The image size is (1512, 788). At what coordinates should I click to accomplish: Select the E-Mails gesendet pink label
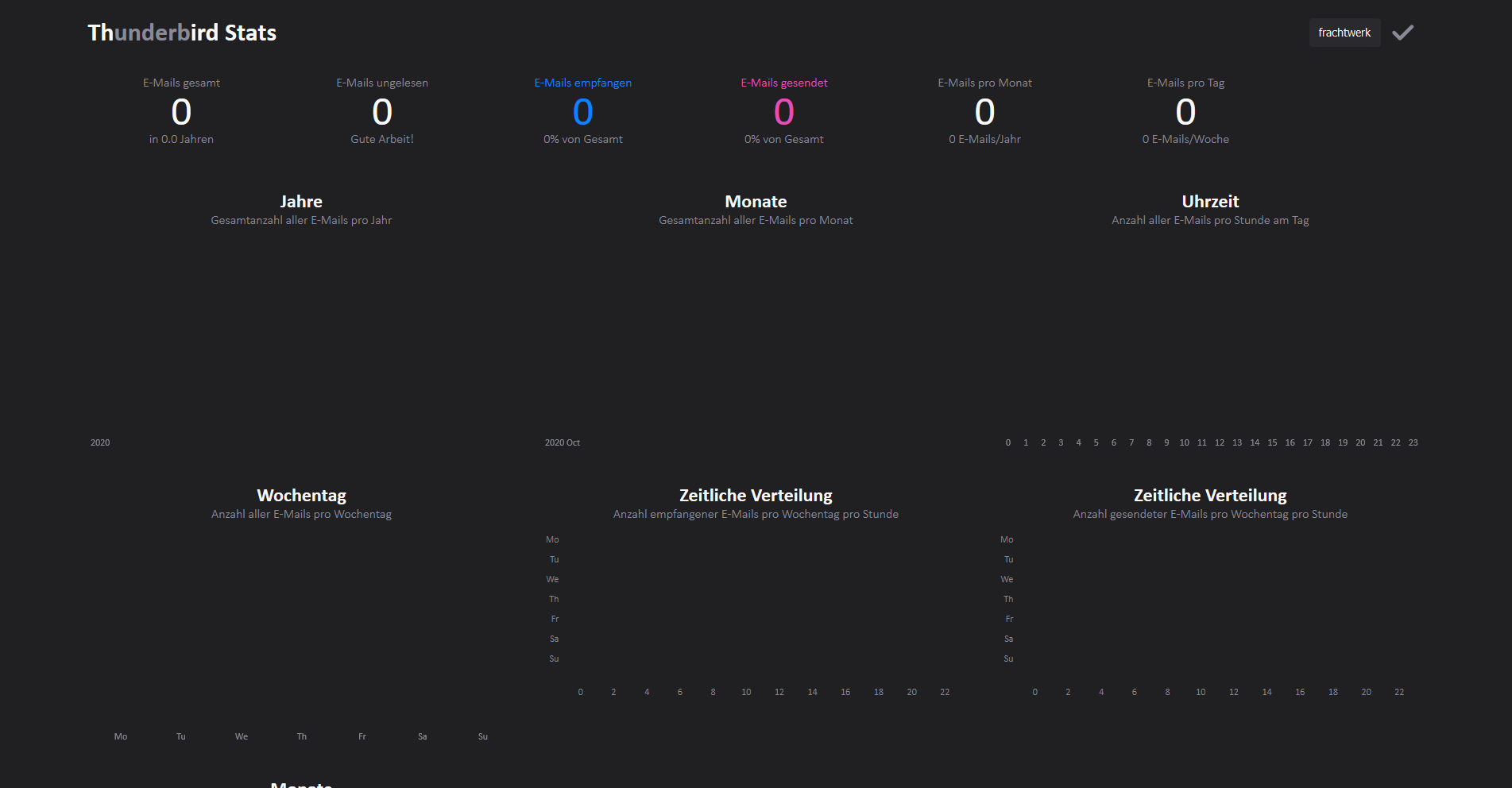tap(784, 83)
